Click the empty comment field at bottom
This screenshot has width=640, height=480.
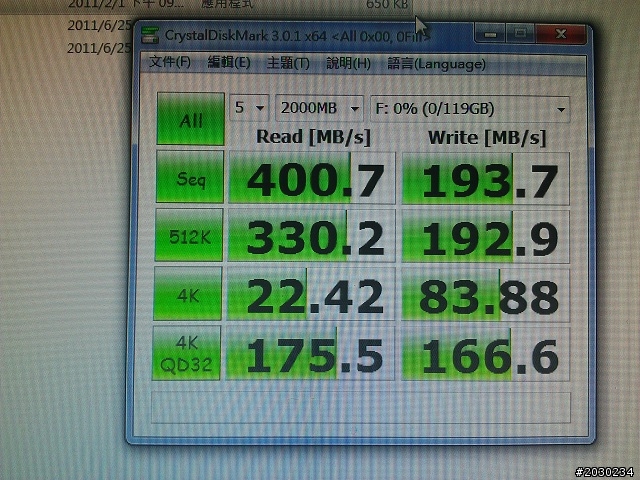[x=361, y=407]
